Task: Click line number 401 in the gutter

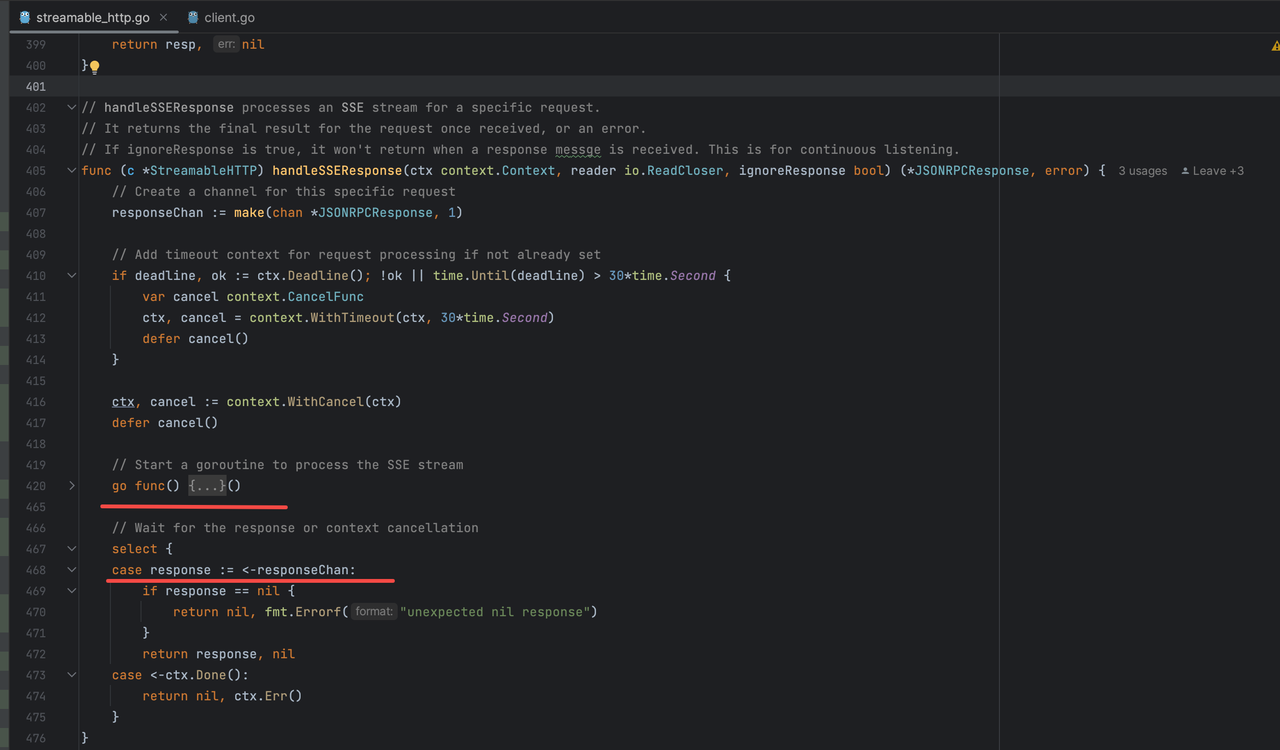Action: (x=35, y=86)
